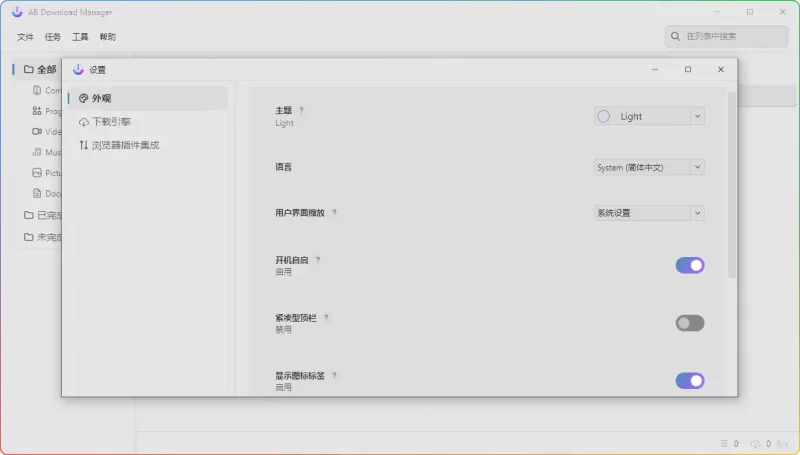
Task: Click the help question mark next to 开机自启
Action: pos(317,260)
